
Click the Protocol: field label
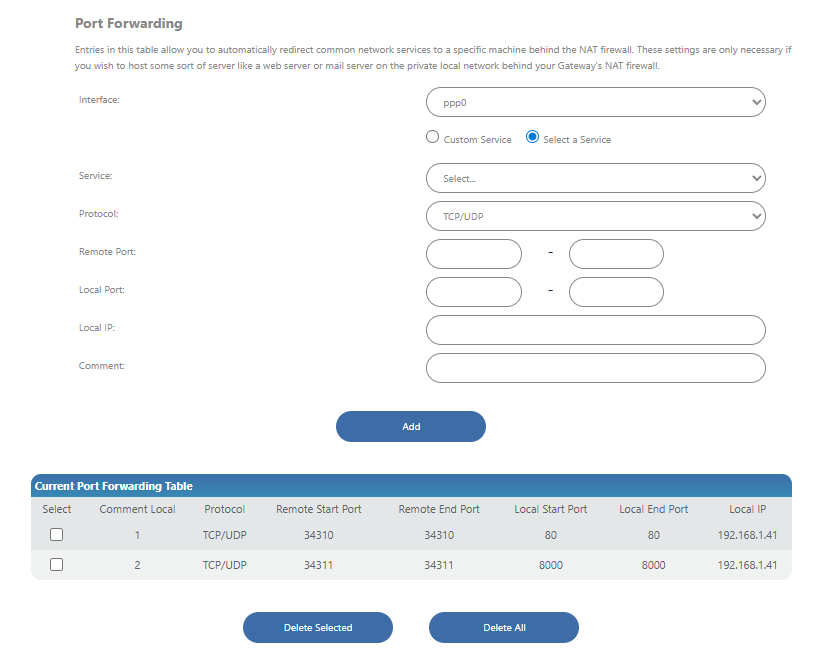tap(99, 214)
